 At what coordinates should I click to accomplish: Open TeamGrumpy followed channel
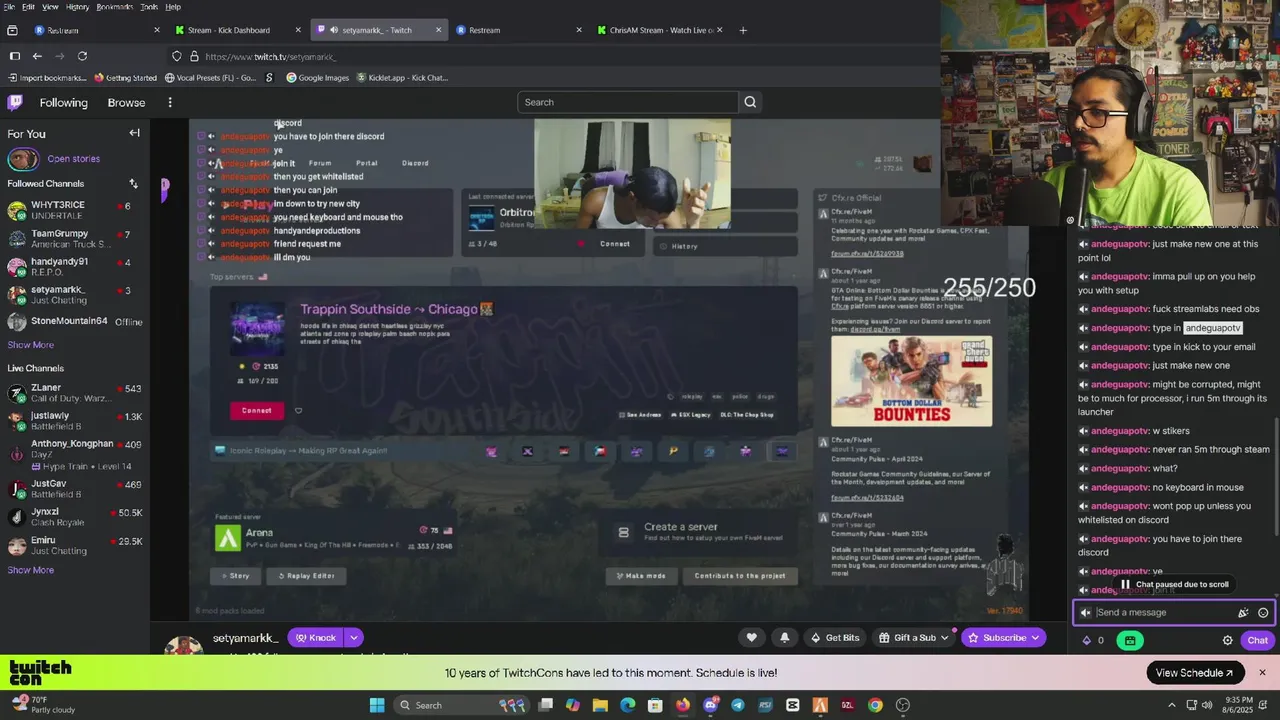(x=75, y=238)
